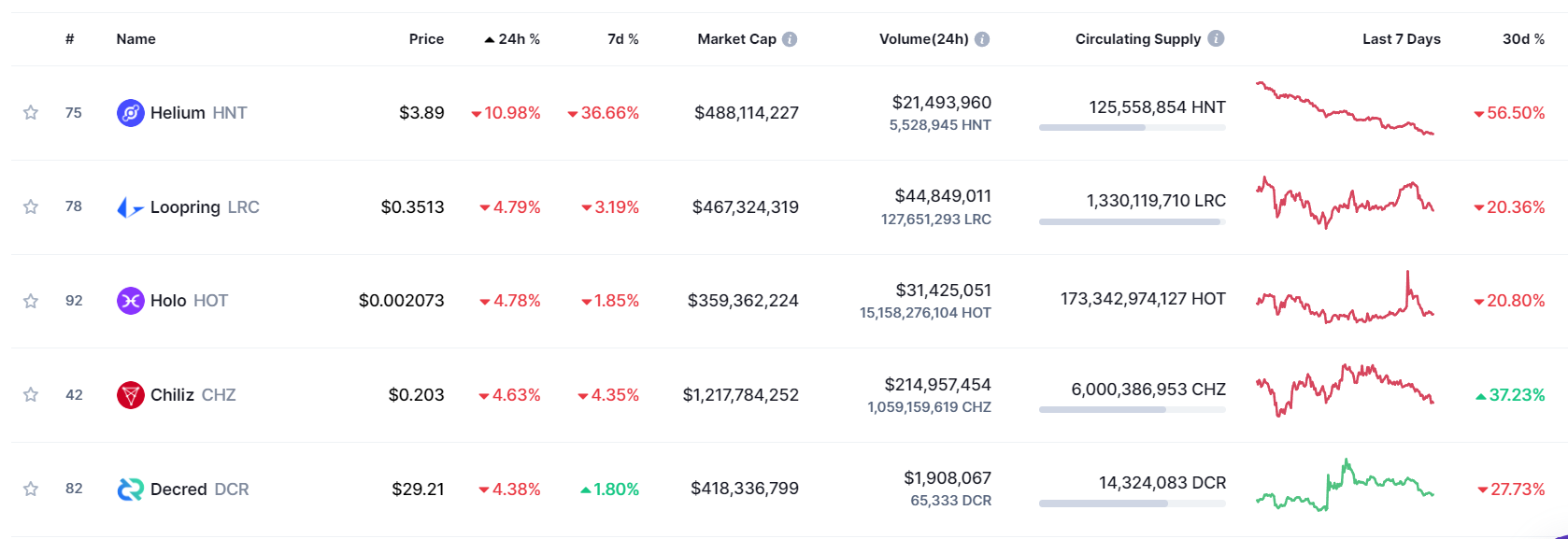Viewport: 1568px width, 539px height.
Task: Open Chiliz CHZ coin page link
Action: [x=192, y=395]
